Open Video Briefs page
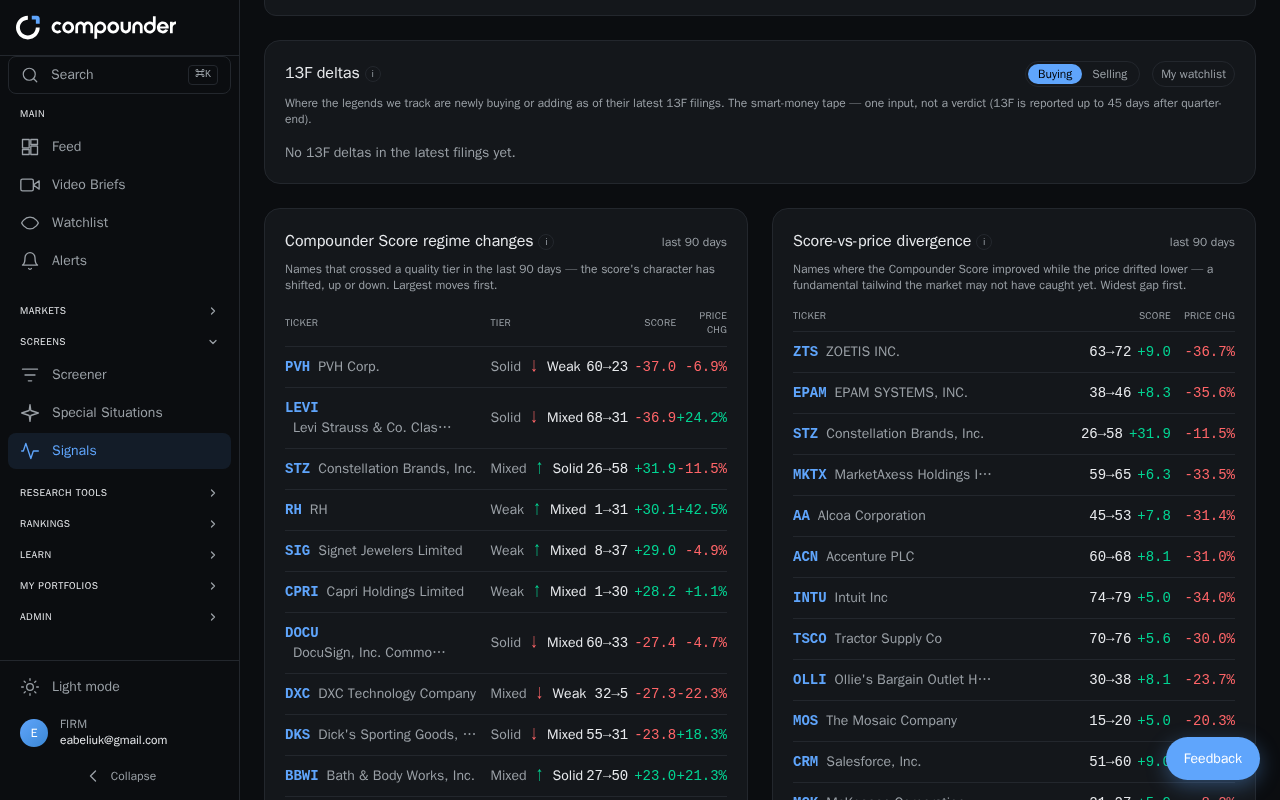 pos(119,185)
